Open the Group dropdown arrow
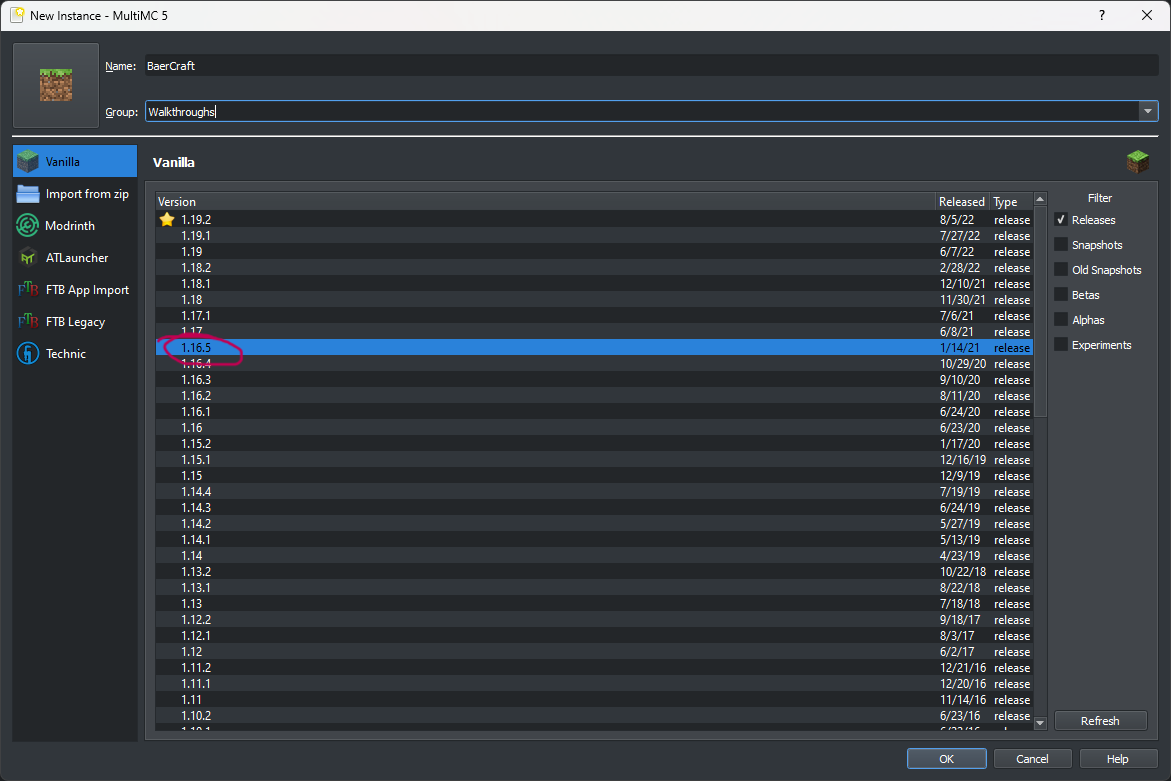The image size is (1171, 781). [1148, 111]
